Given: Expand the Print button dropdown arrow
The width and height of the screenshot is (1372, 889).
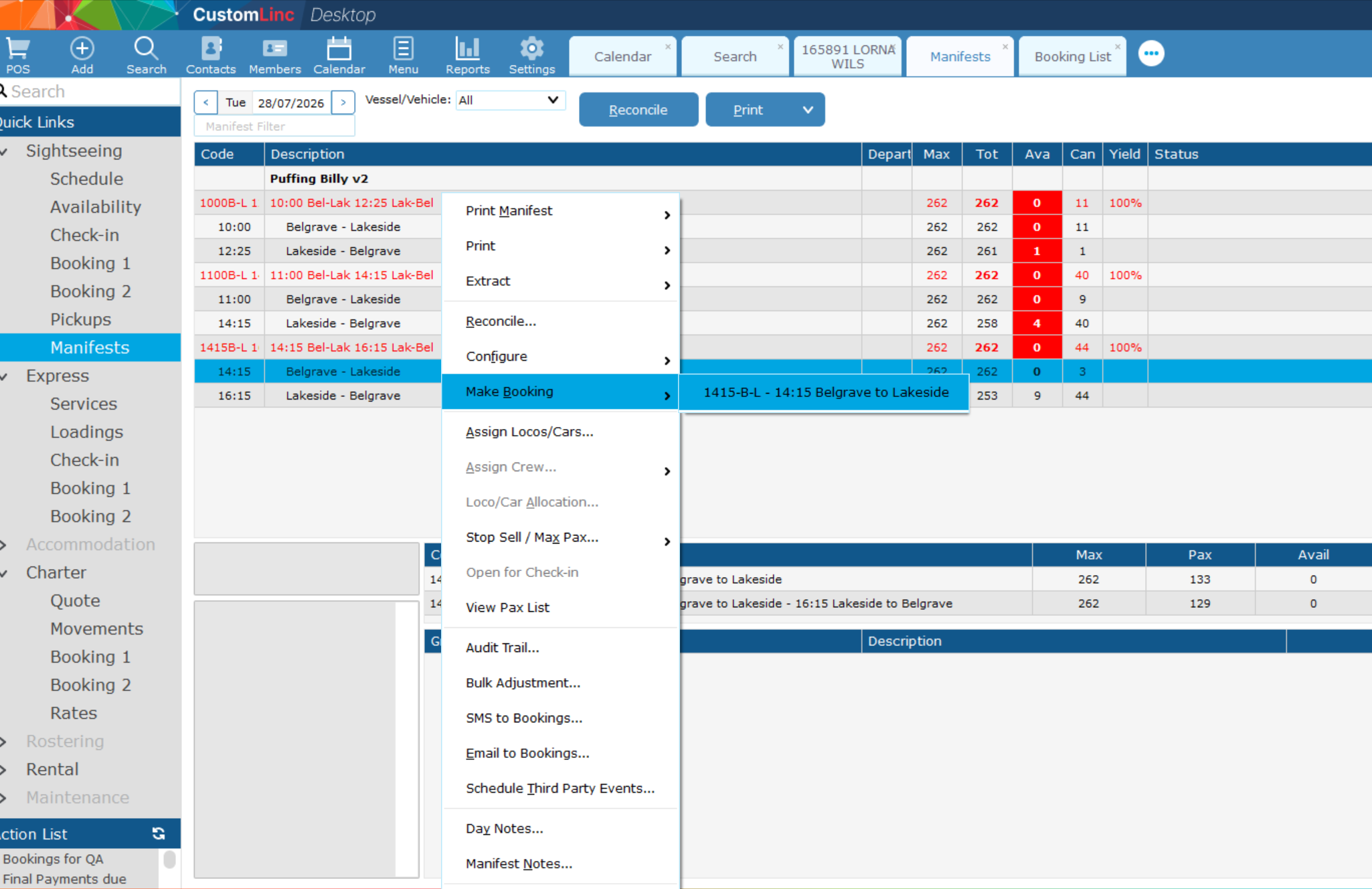Looking at the screenshot, I should click(808, 110).
